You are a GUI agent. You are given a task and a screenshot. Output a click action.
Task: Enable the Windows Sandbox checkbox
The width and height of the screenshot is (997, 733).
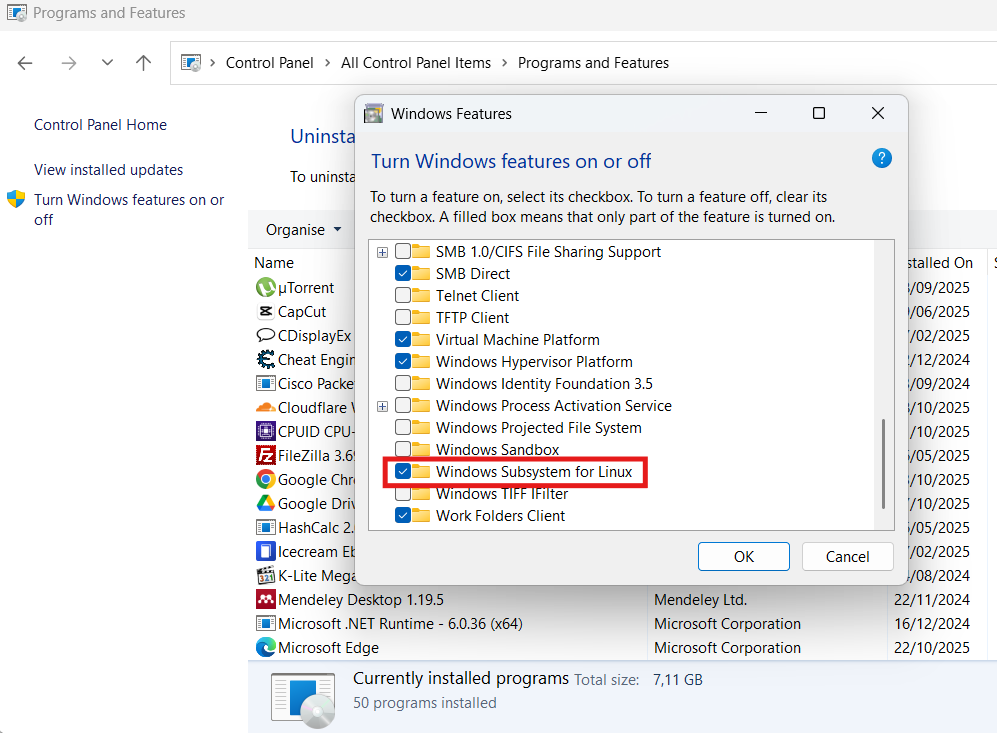click(403, 450)
